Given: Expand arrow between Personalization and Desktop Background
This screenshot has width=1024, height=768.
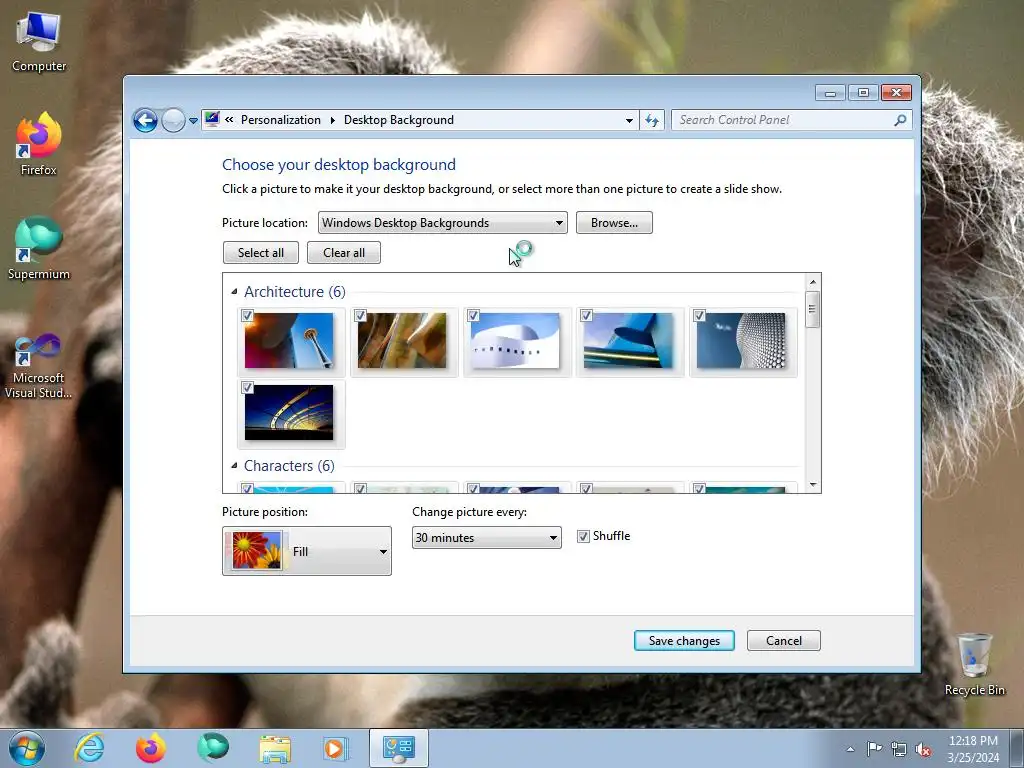Looking at the screenshot, I should pos(332,120).
